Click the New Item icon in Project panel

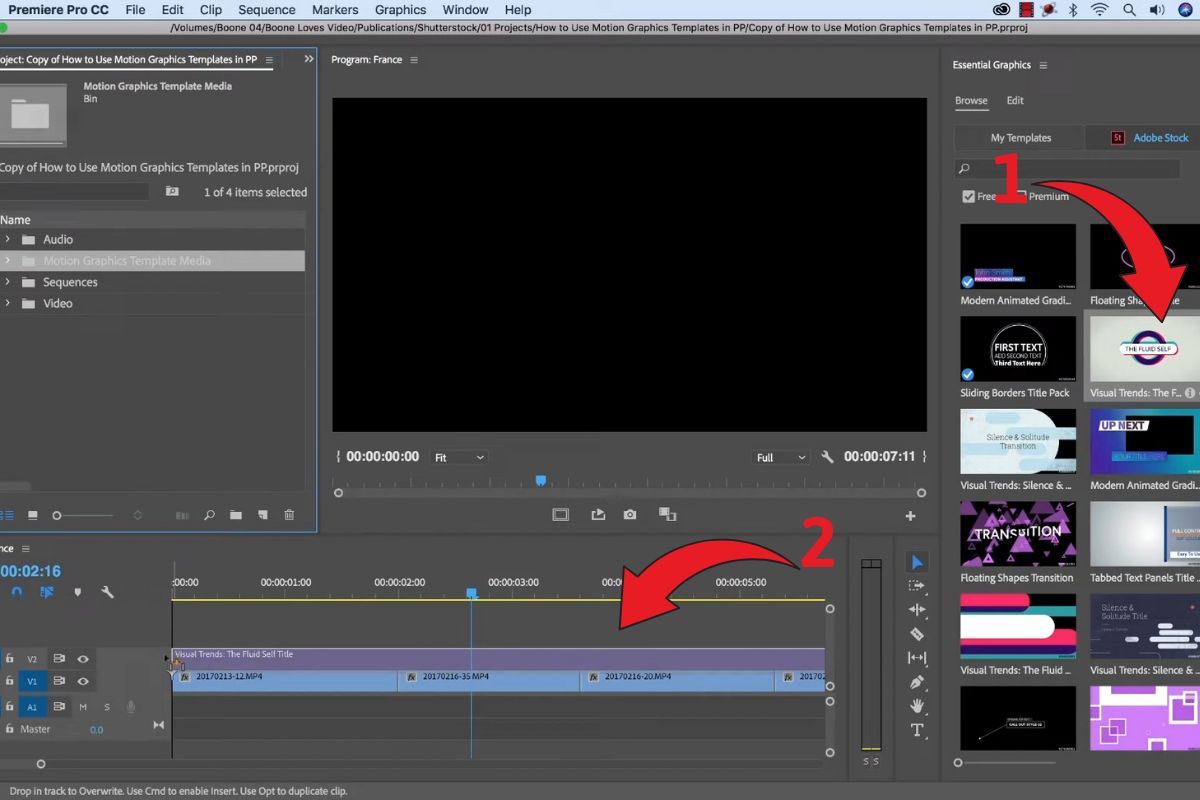pyautogui.click(x=262, y=515)
